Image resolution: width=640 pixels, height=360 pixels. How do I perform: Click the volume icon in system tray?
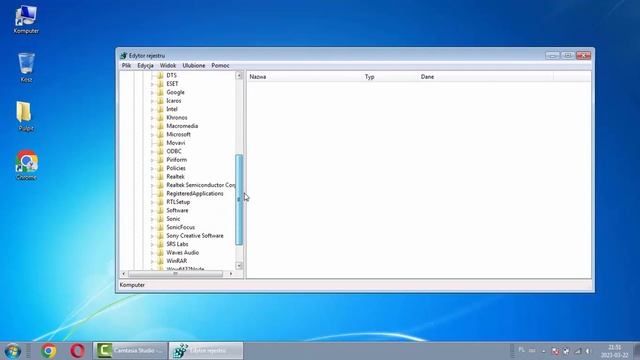588,351
